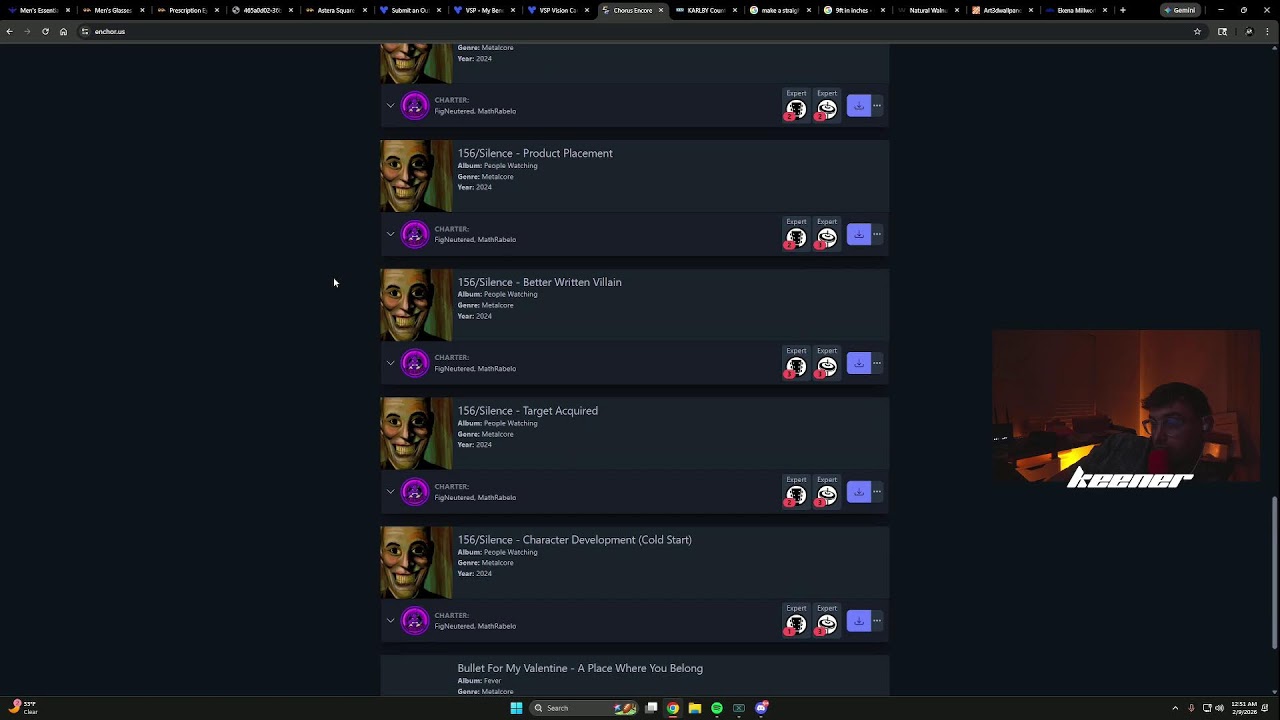This screenshot has width=1280, height=720.
Task: Click the Character Development album art
Action: [x=416, y=563]
